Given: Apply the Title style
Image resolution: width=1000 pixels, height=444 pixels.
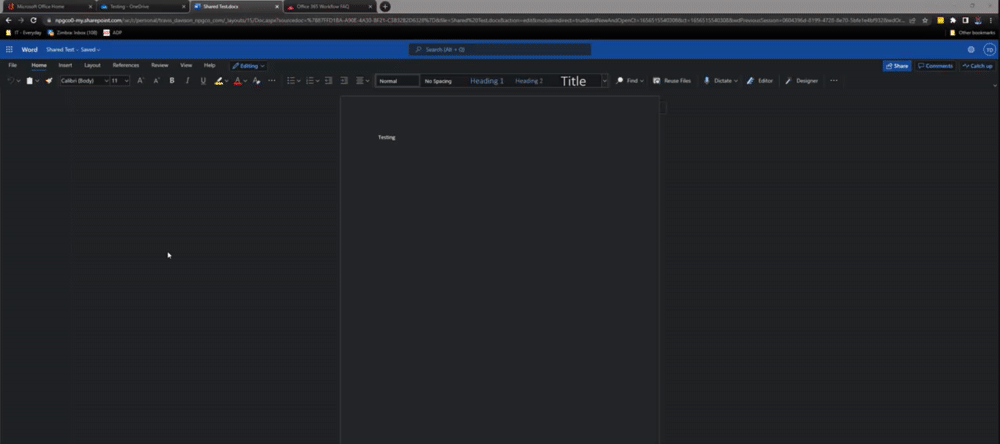Looking at the screenshot, I should (573, 81).
